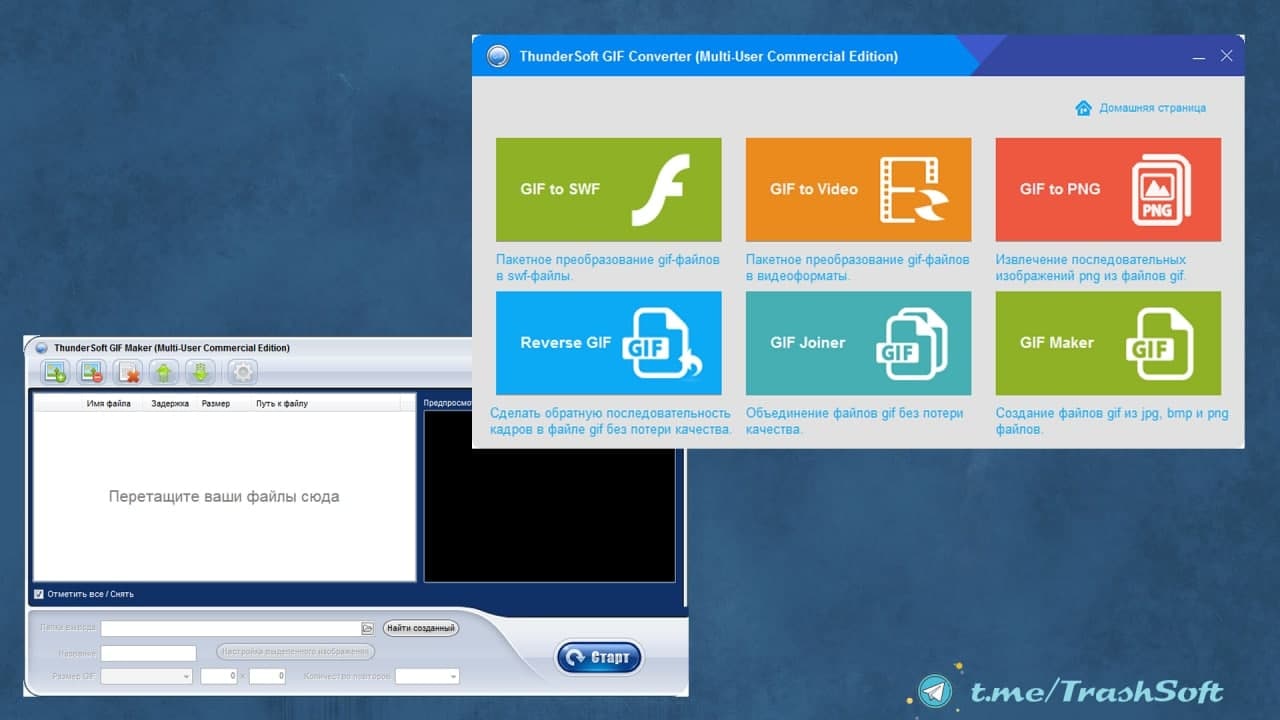
Task: Focus the Название input field
Action: coord(149,653)
